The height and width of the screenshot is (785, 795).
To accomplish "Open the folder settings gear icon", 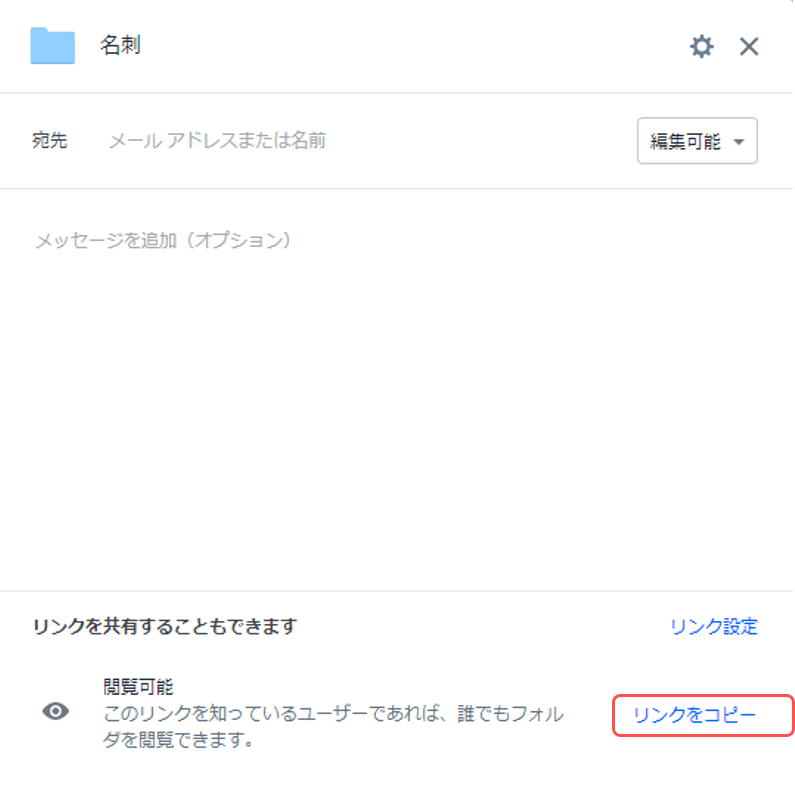I will click(702, 47).
